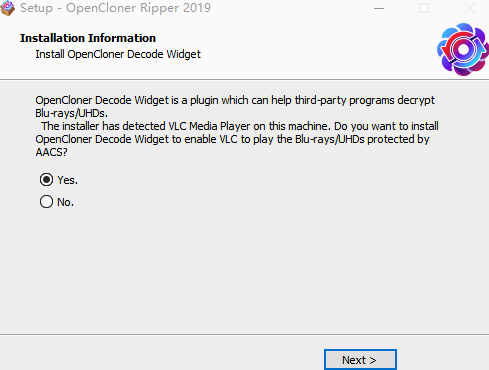489x370 pixels.
Task: Click the "to enable VLC to play" line
Action: tap(232, 139)
